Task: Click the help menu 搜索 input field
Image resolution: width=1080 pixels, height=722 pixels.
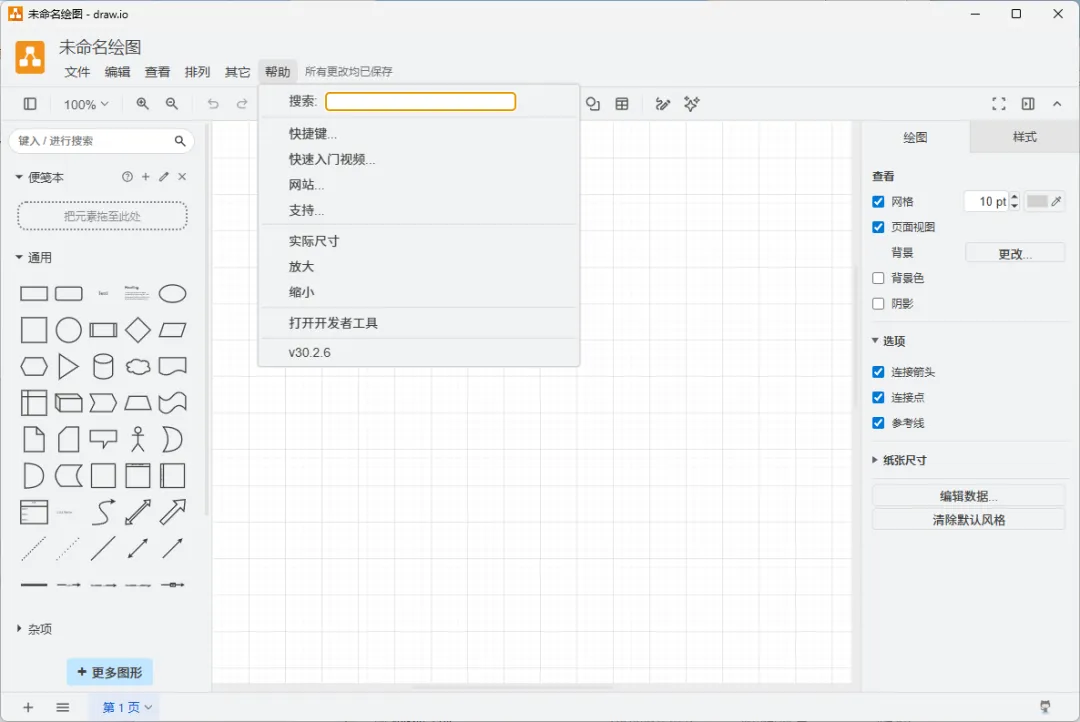Action: [420, 102]
